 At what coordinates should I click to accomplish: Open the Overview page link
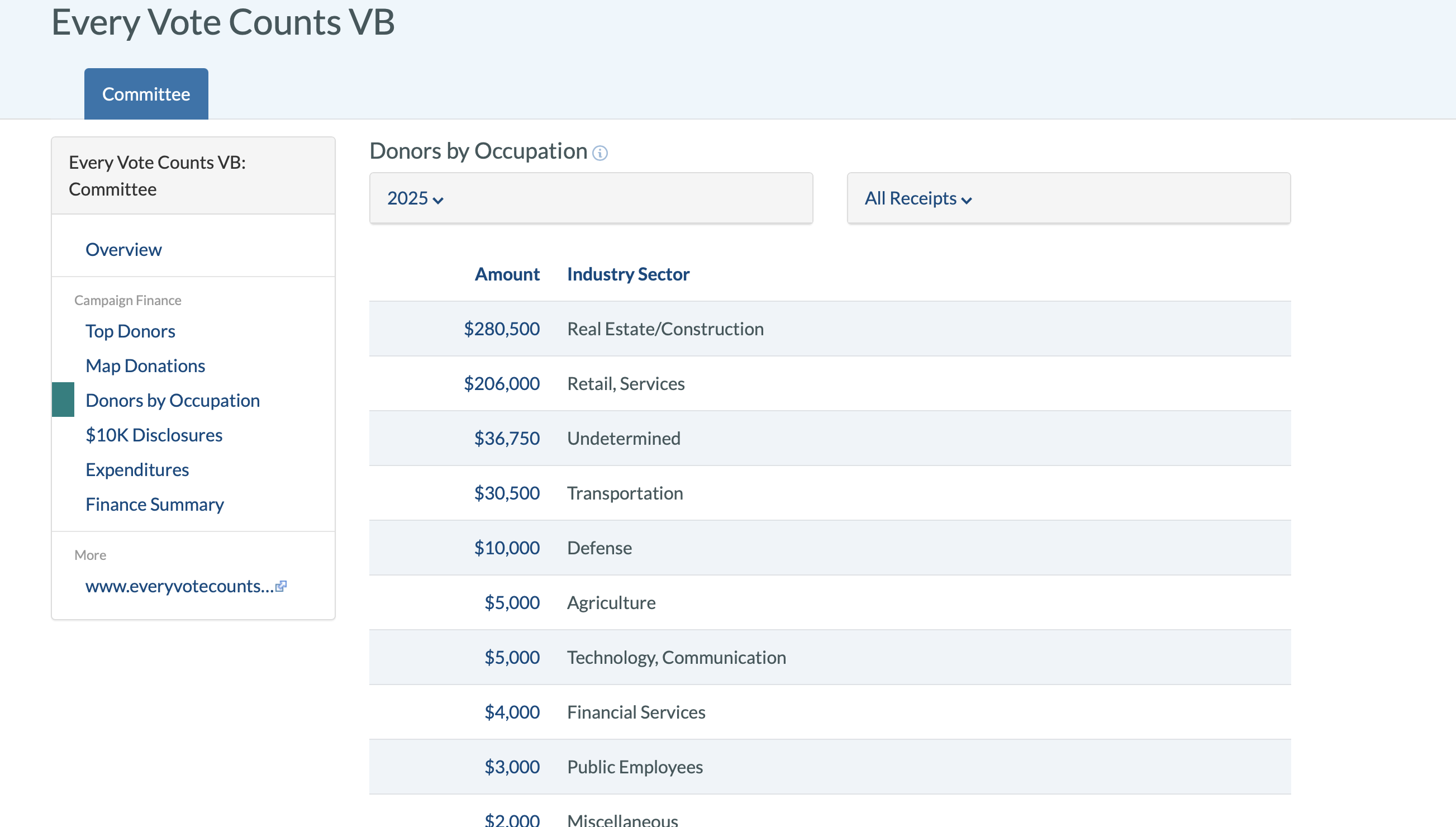click(123, 249)
